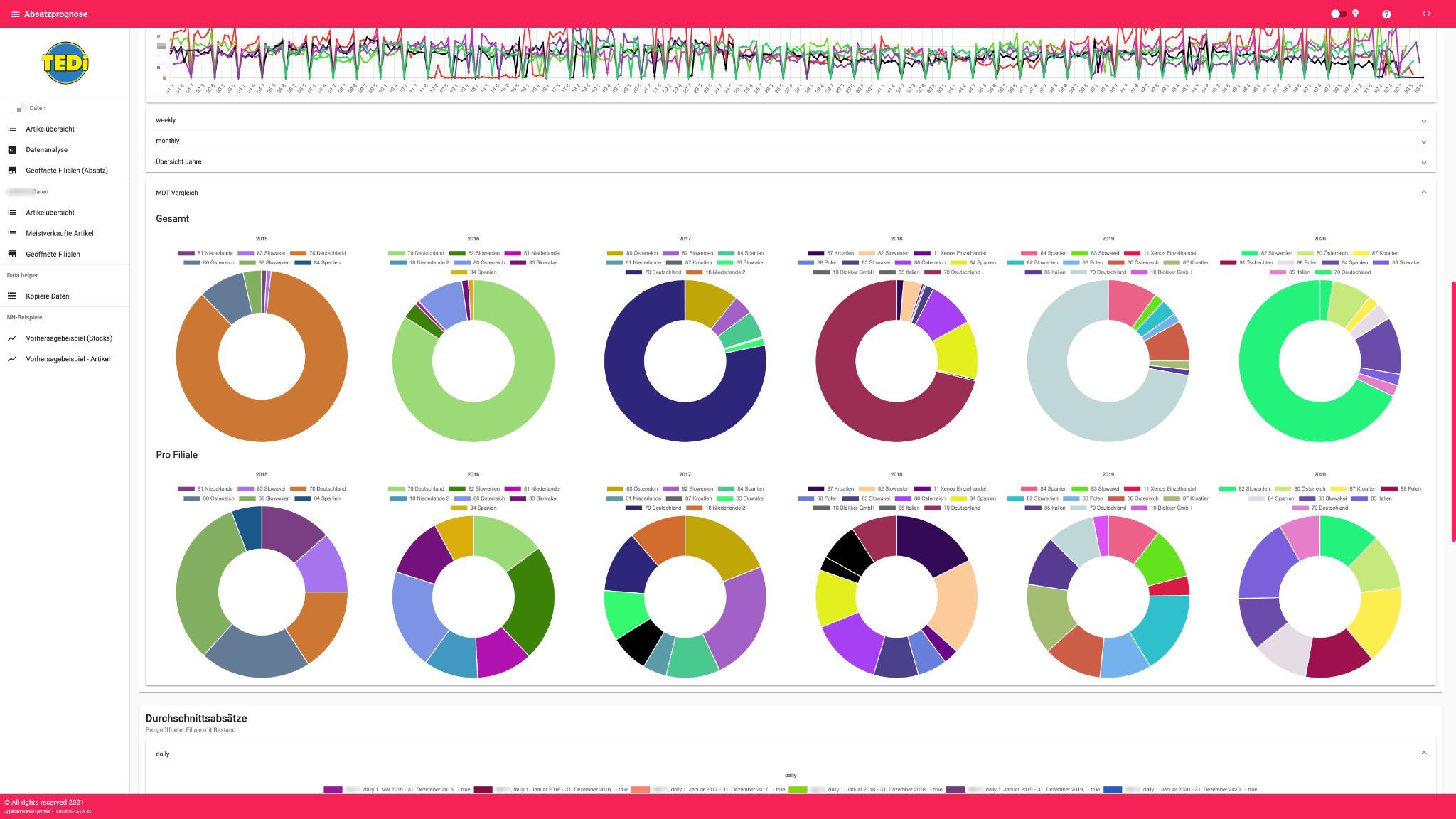Screen dimensions: 1456x819
Task: Click the Vorhersagebeispiel (Stocks) trend icon
Action: click(x=12, y=338)
